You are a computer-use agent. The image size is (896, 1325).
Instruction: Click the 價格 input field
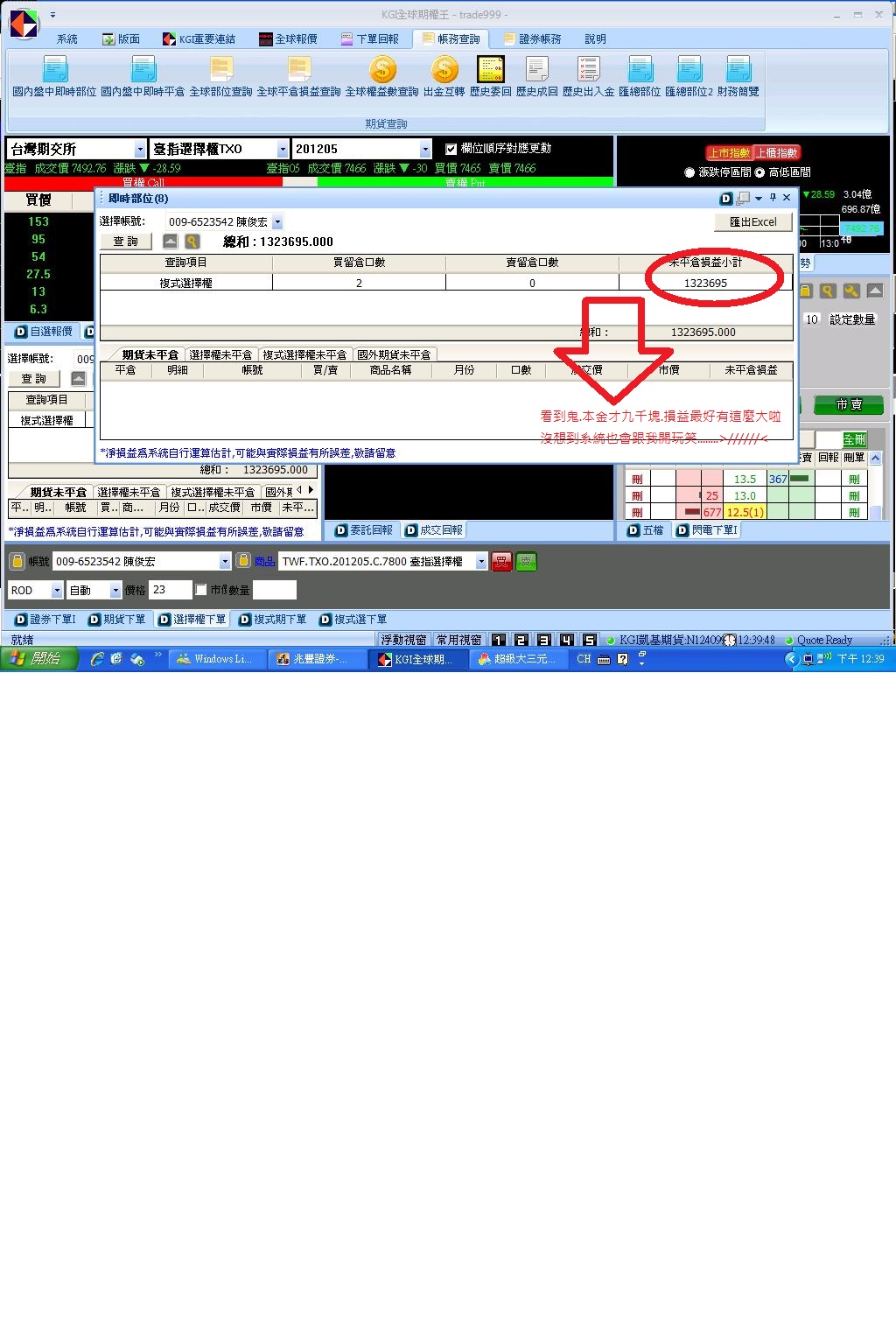pyautogui.click(x=171, y=590)
